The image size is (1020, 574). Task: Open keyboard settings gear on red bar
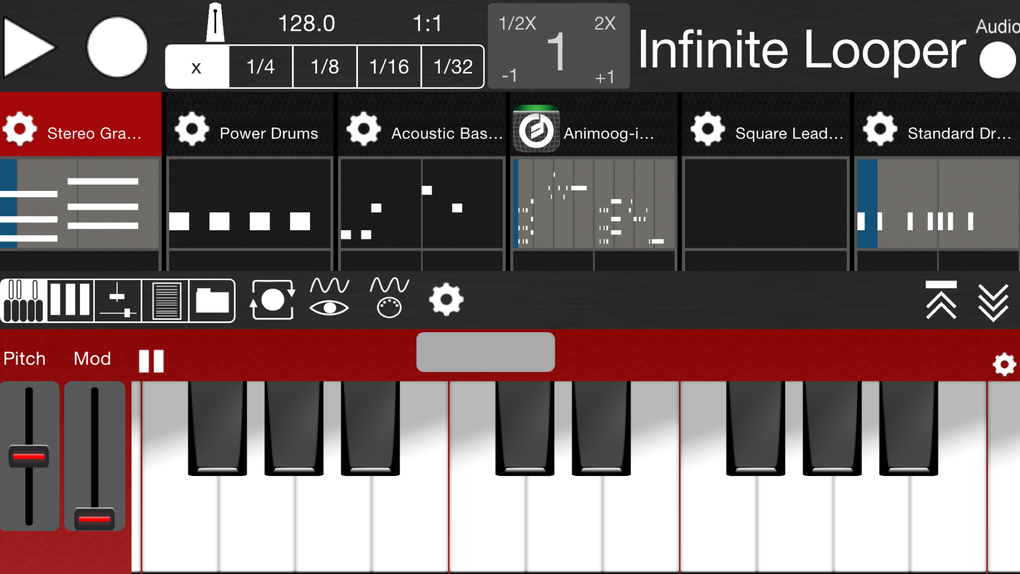tap(1004, 364)
